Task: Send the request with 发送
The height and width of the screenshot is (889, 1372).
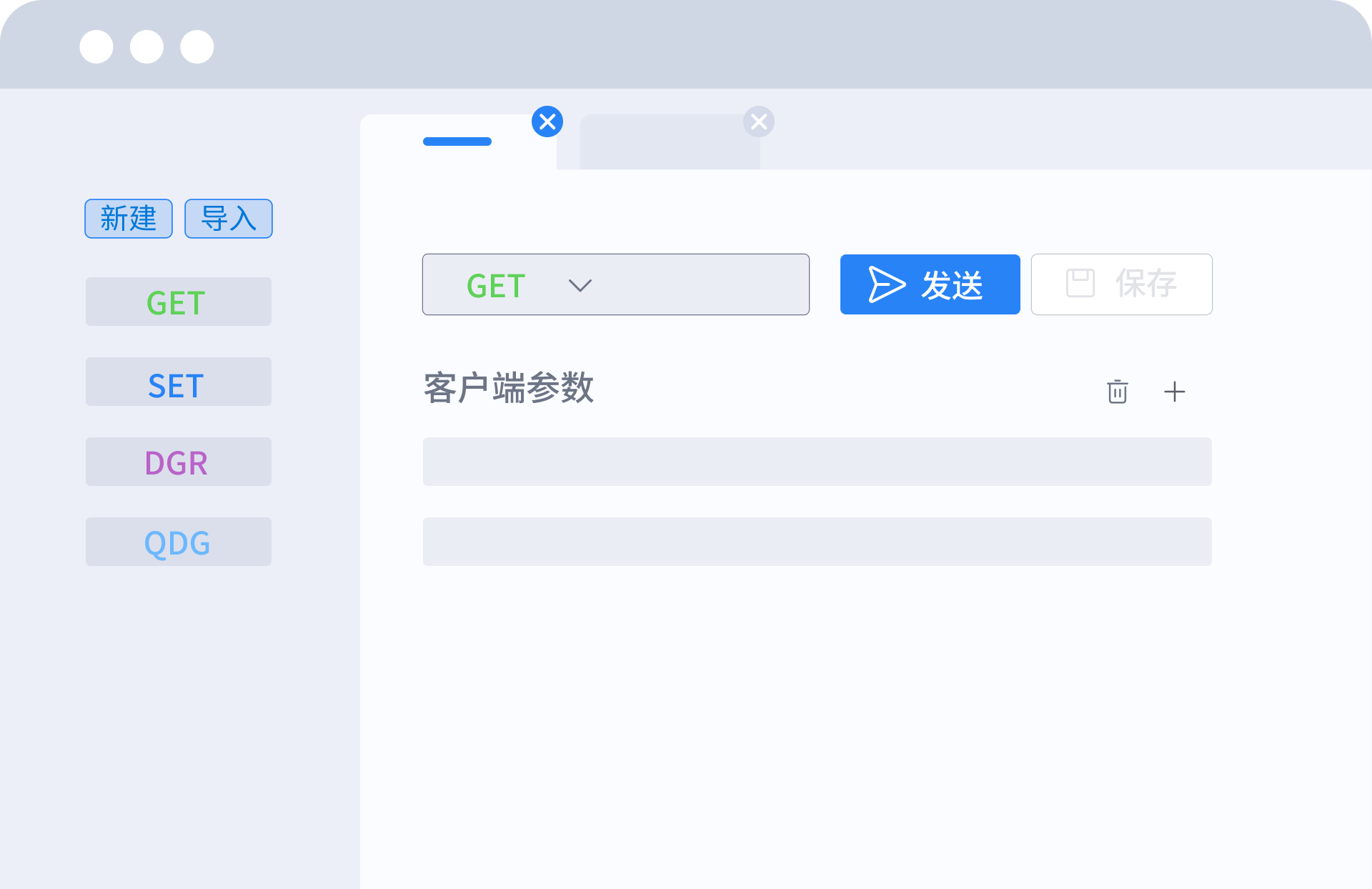Action: [930, 284]
